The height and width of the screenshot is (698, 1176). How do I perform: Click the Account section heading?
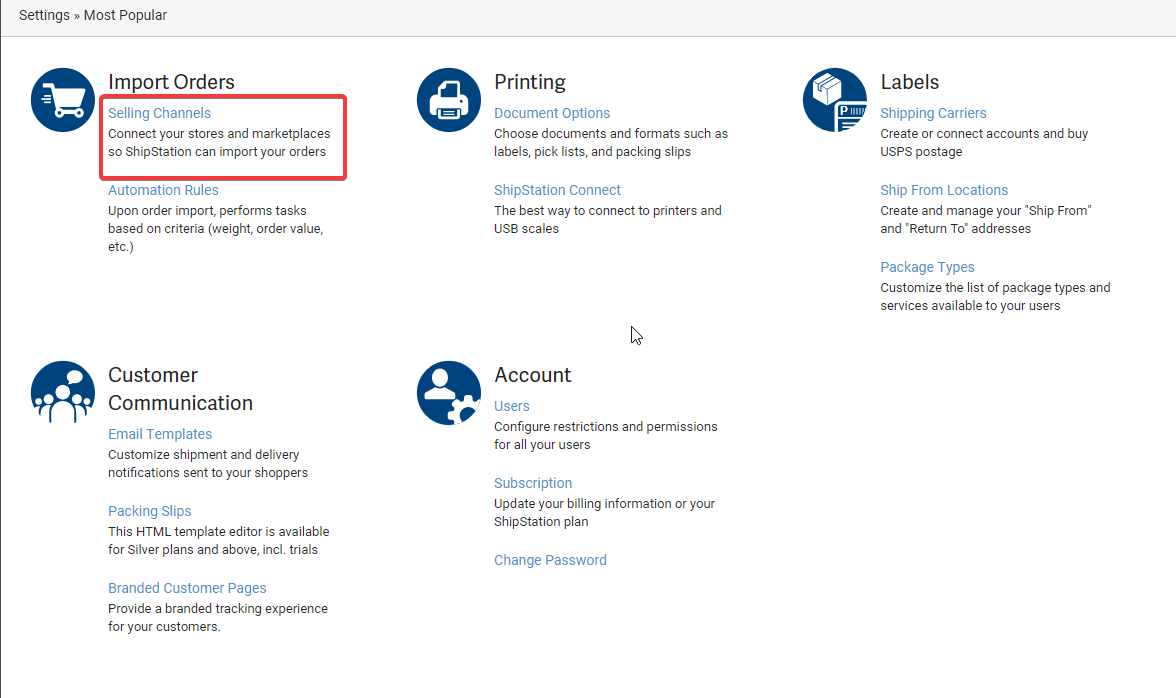point(532,375)
